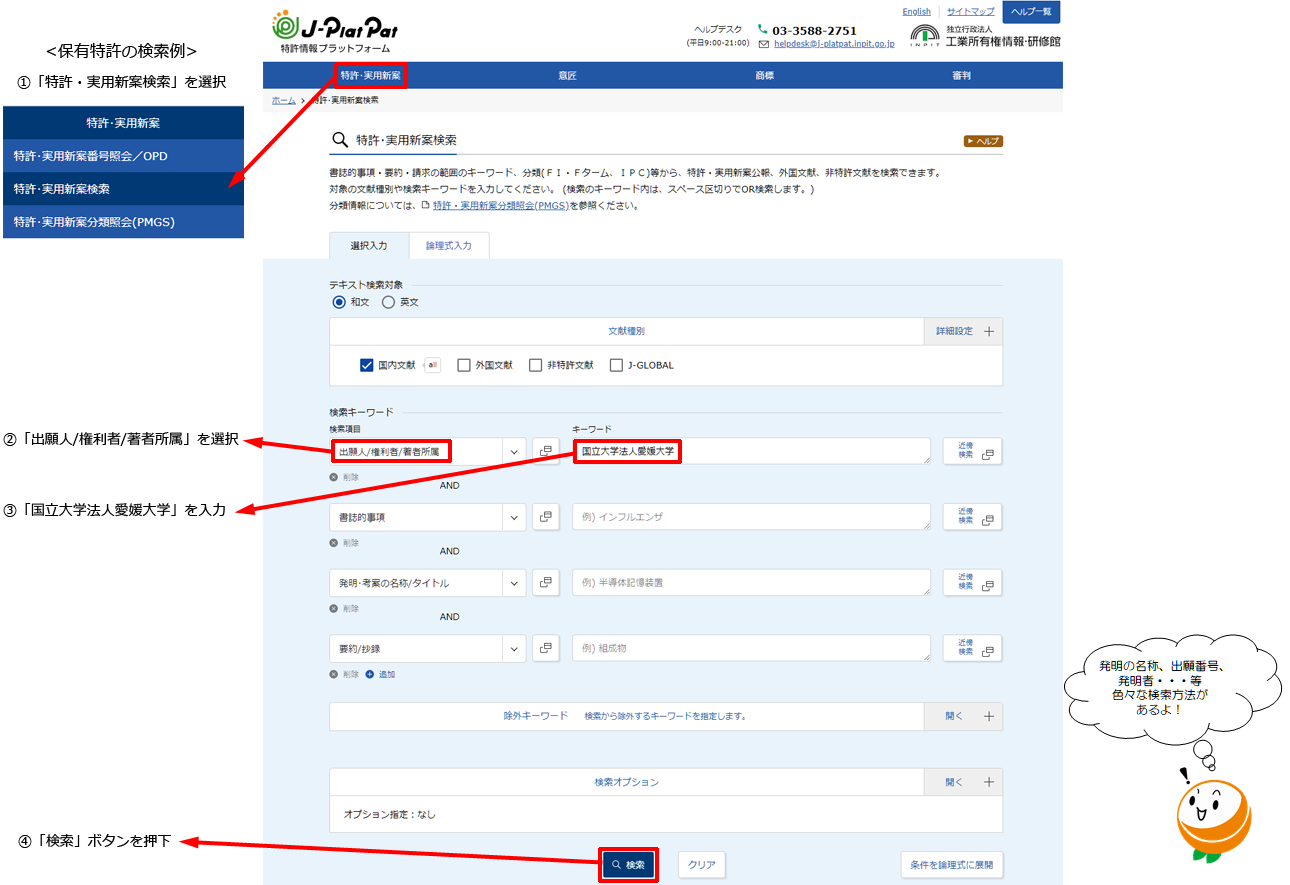Click the green telephone icon
Viewport: 1290px width, 885px height.
coord(763,30)
